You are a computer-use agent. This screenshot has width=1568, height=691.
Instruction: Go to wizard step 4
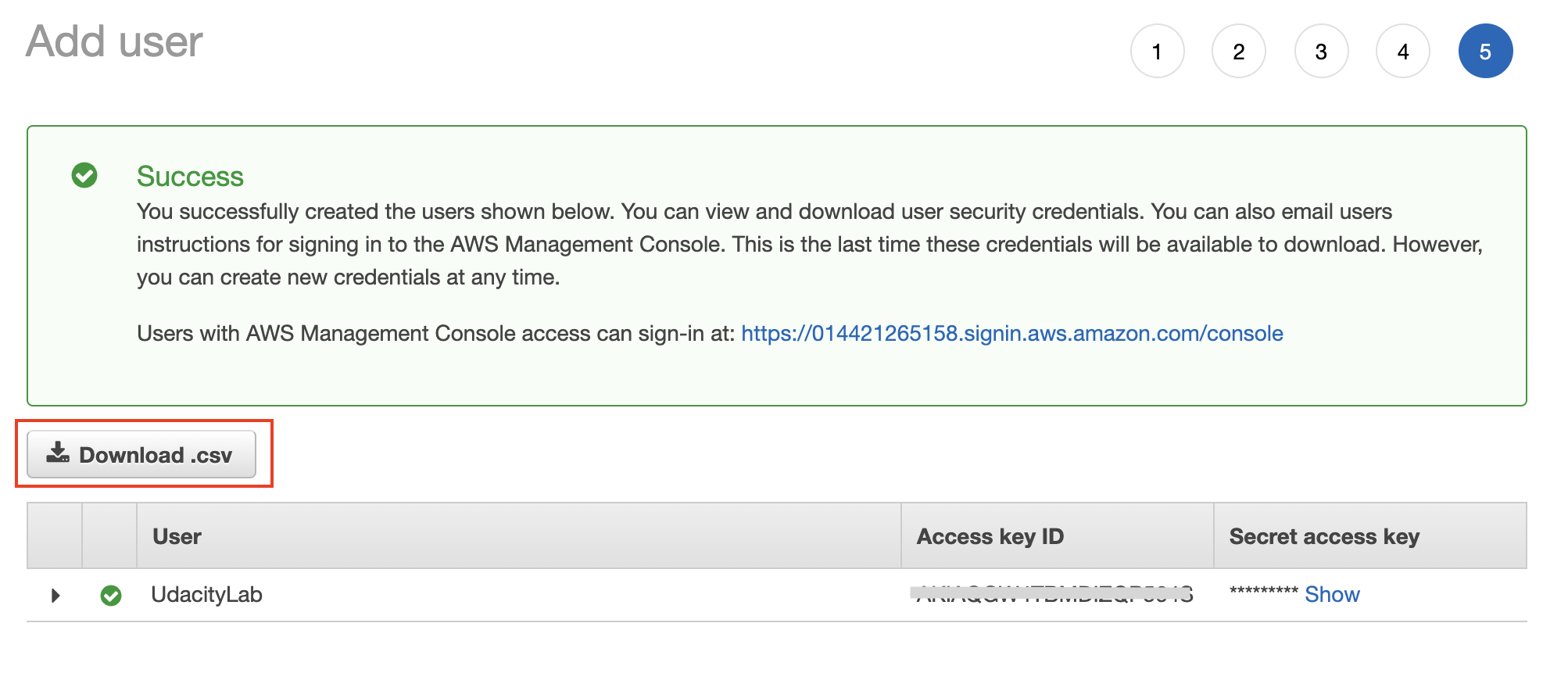click(x=1403, y=52)
